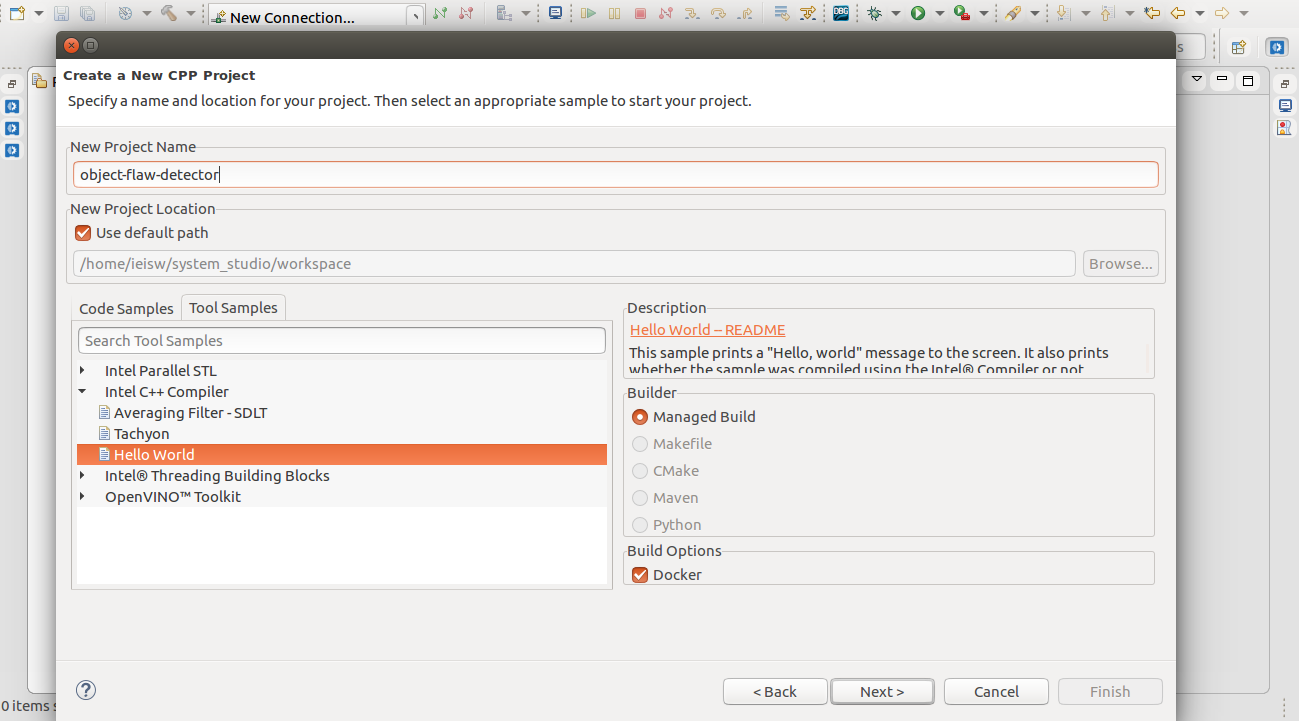
Task: Click the Help question mark icon
Action: (x=86, y=690)
